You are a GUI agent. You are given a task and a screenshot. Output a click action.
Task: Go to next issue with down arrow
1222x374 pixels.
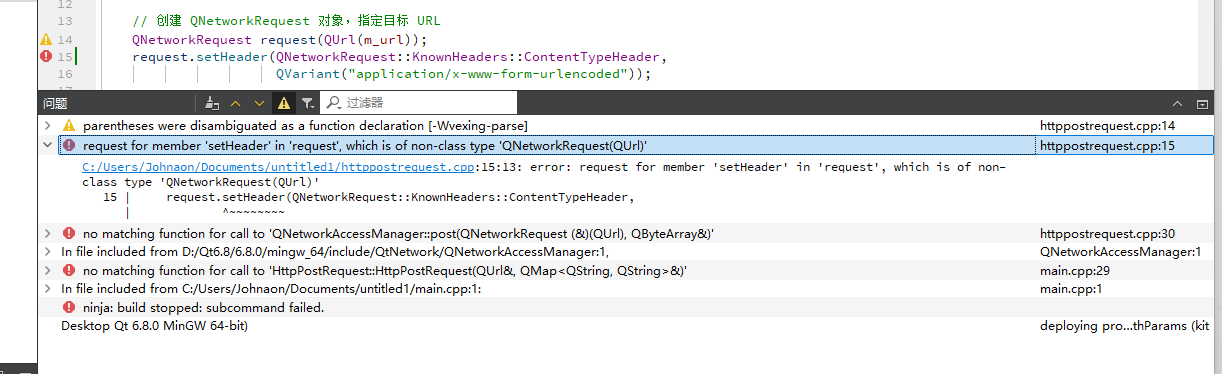tap(260, 102)
